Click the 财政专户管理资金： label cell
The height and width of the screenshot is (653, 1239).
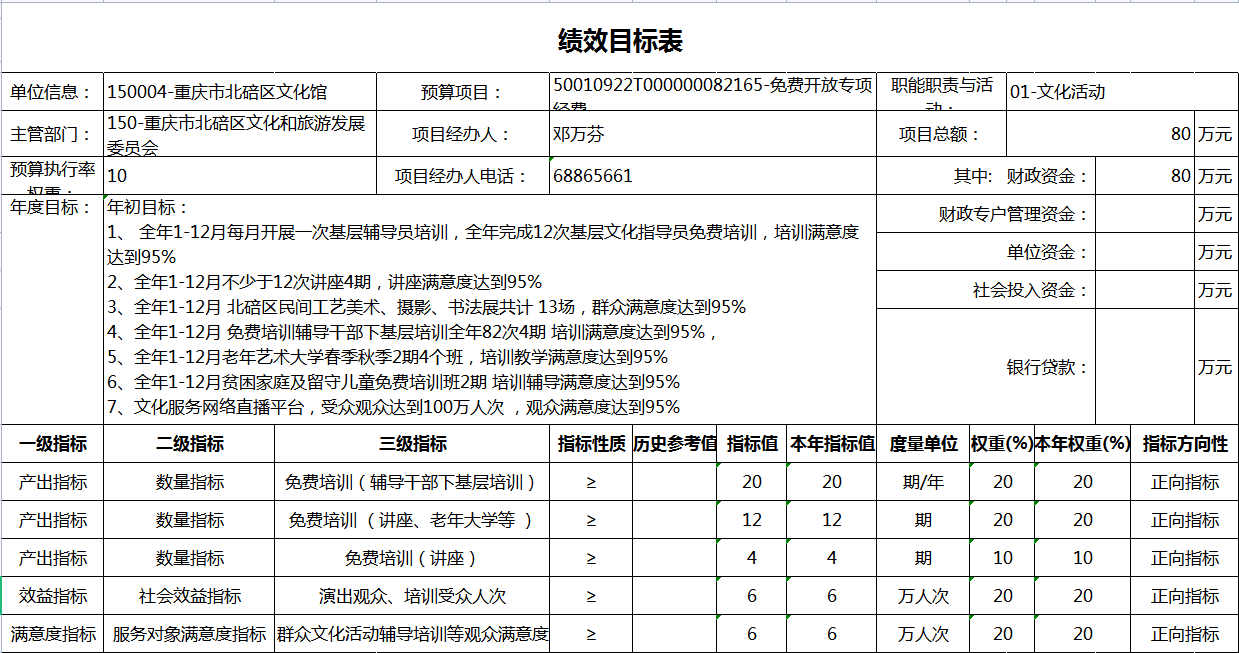click(x=986, y=214)
